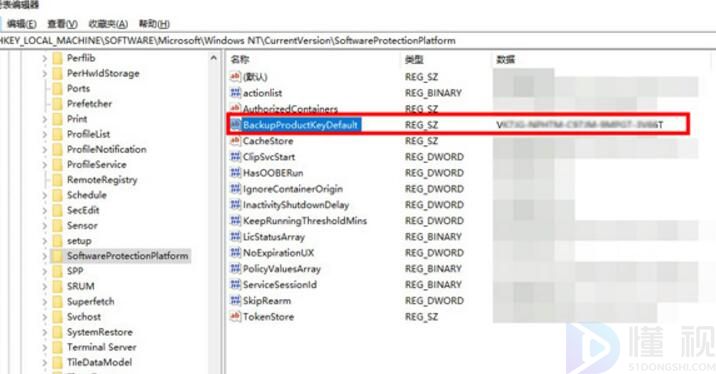Click the CacheStore string icon
Screen dimensions: 716x374
click(x=235, y=141)
